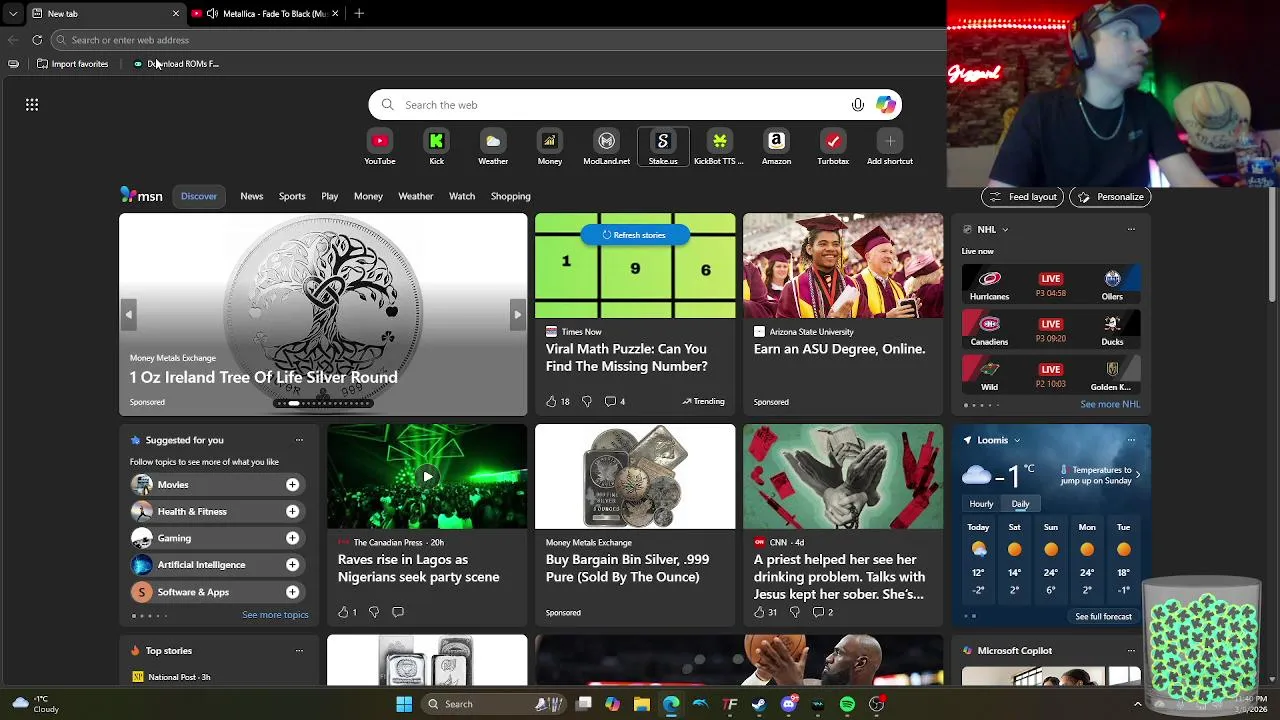Open the Microsoft Copilot card options menu
Image resolution: width=1280 pixels, height=720 pixels.
coord(1131,651)
